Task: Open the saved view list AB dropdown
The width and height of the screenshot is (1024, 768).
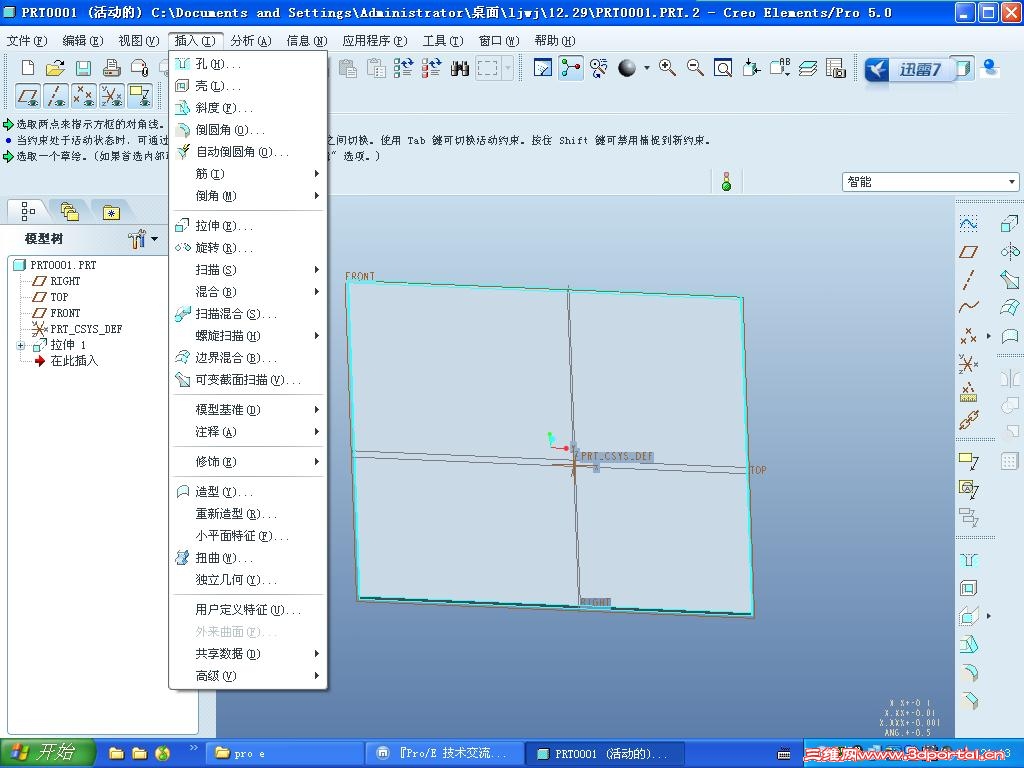Action: [780, 68]
